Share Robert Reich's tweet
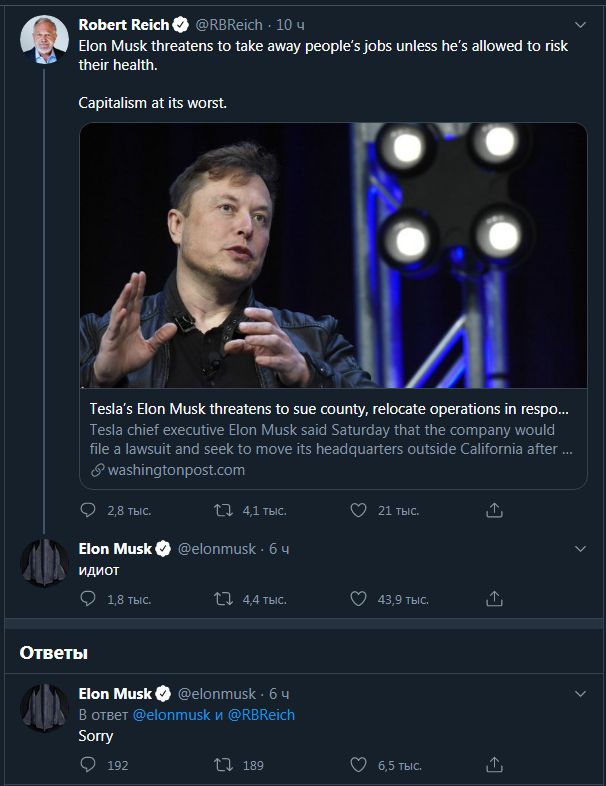 (x=494, y=510)
